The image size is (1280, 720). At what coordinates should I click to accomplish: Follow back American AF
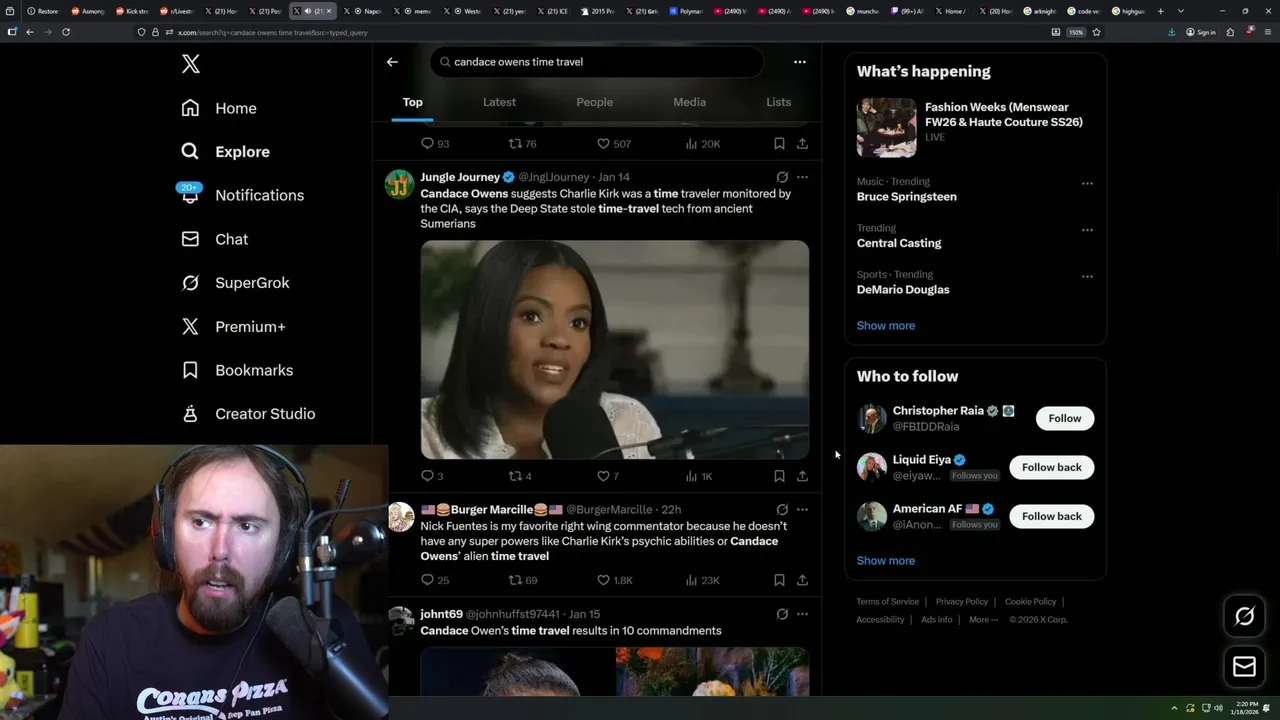(x=1052, y=516)
